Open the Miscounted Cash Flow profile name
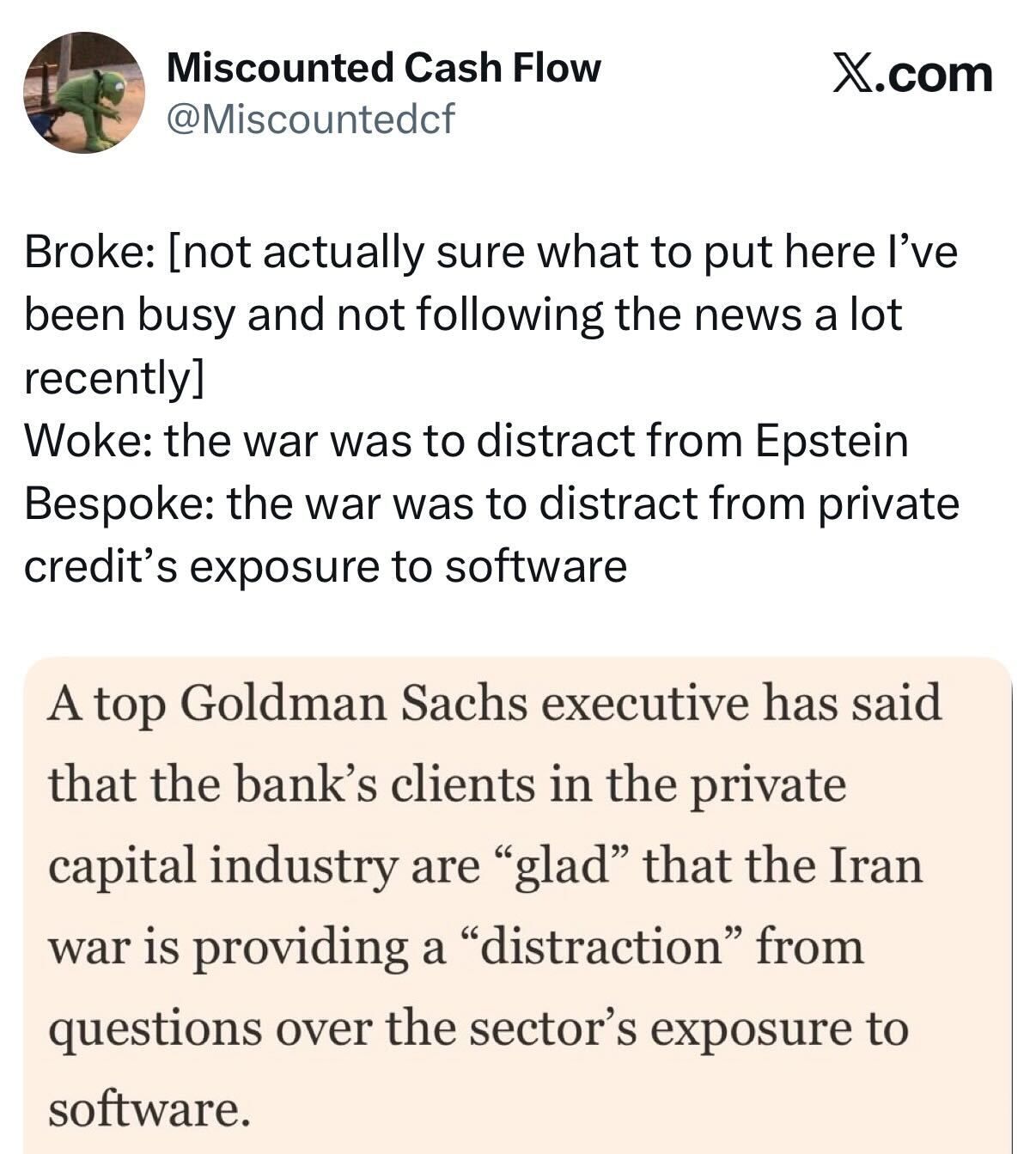Viewport: 1036px width, 1154px height. [x=383, y=67]
